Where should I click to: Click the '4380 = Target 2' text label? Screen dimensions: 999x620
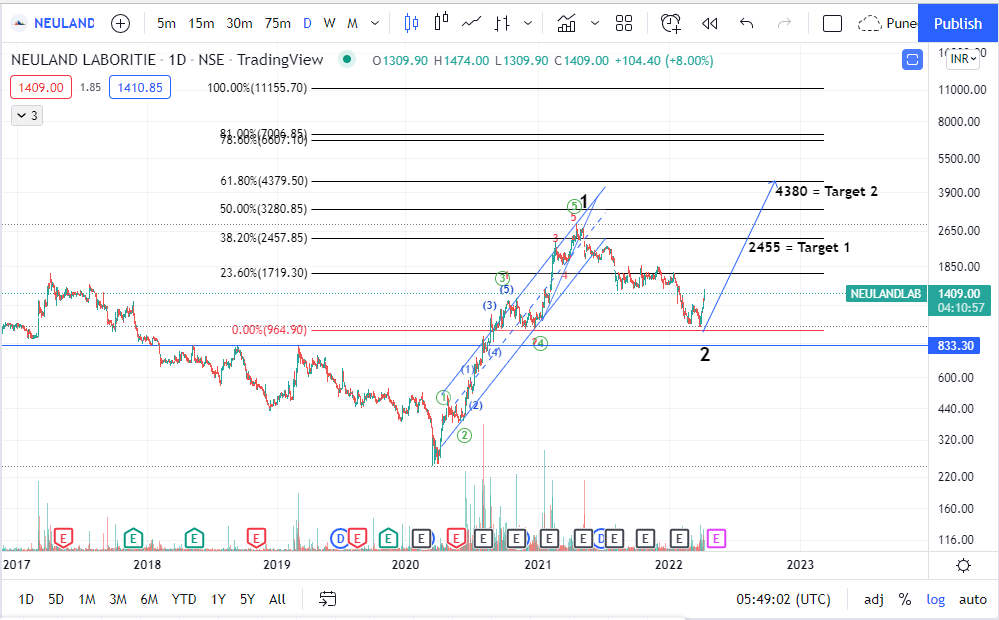click(826, 191)
